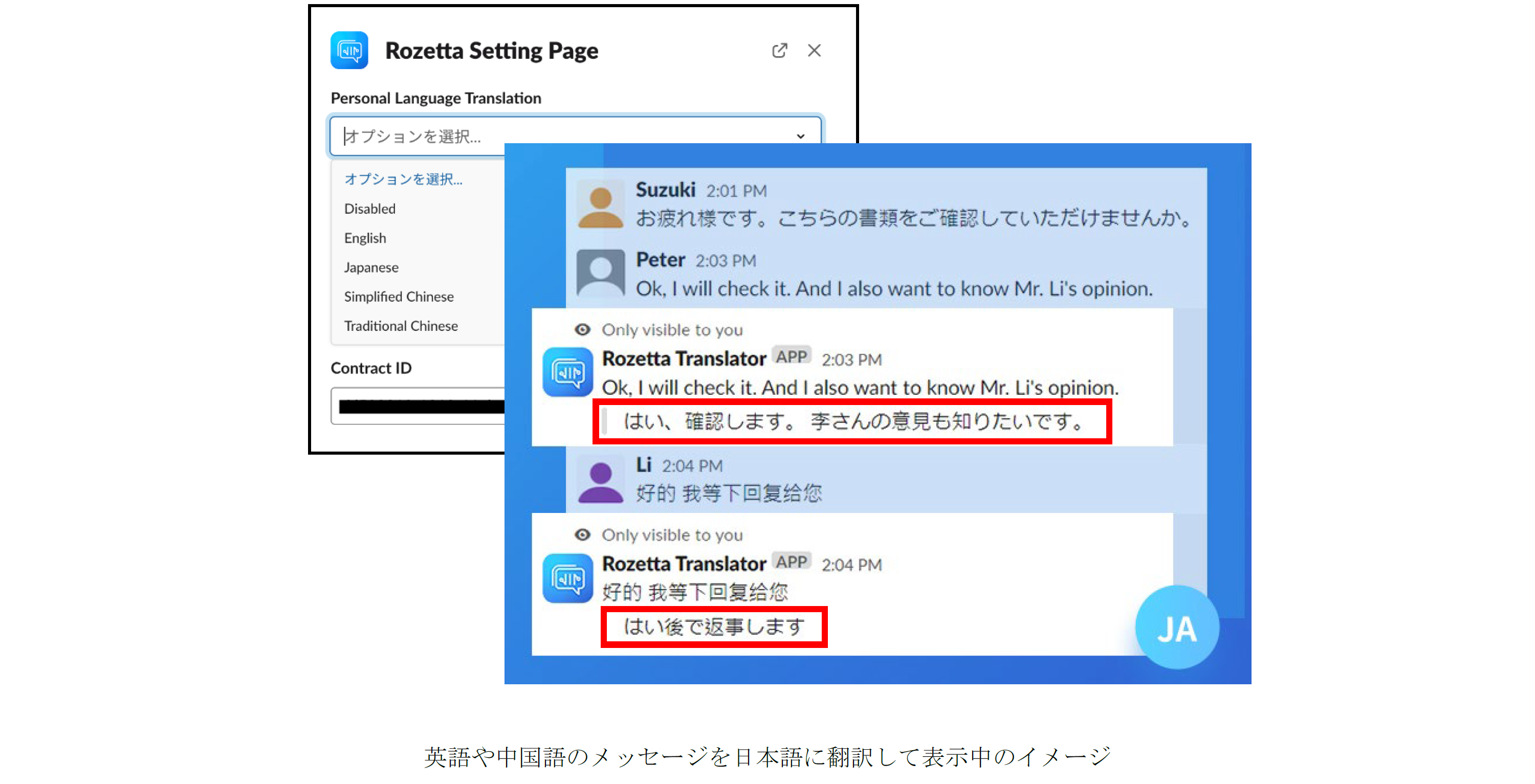Choose Disabled from language list
The width and height of the screenshot is (1535, 784).
click(x=369, y=209)
